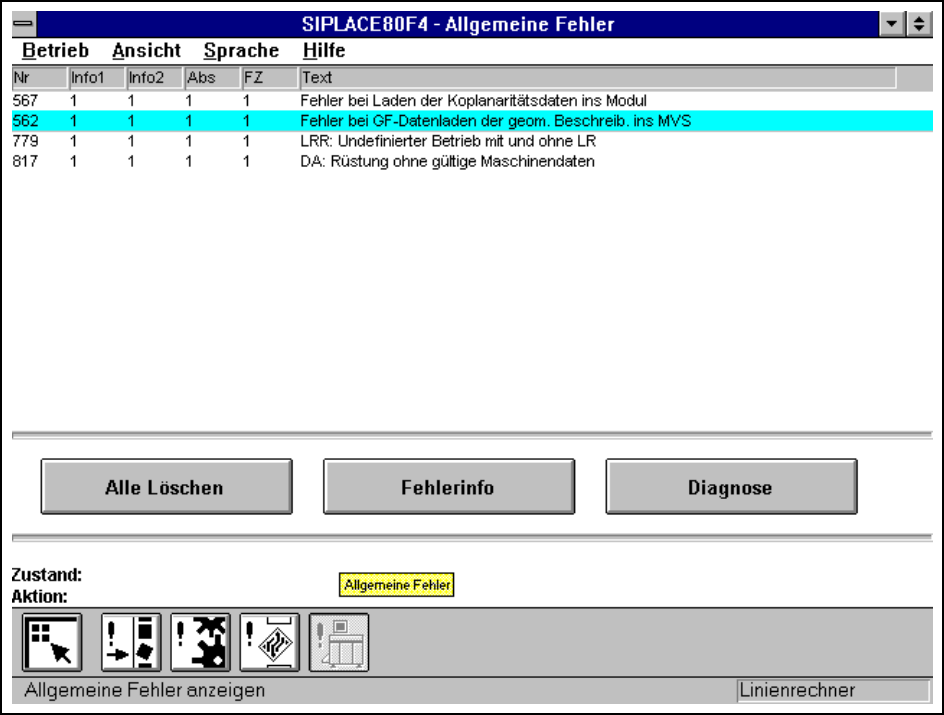The width and height of the screenshot is (944, 715).
Task: Click the Zustand label
Action: (x=47, y=575)
